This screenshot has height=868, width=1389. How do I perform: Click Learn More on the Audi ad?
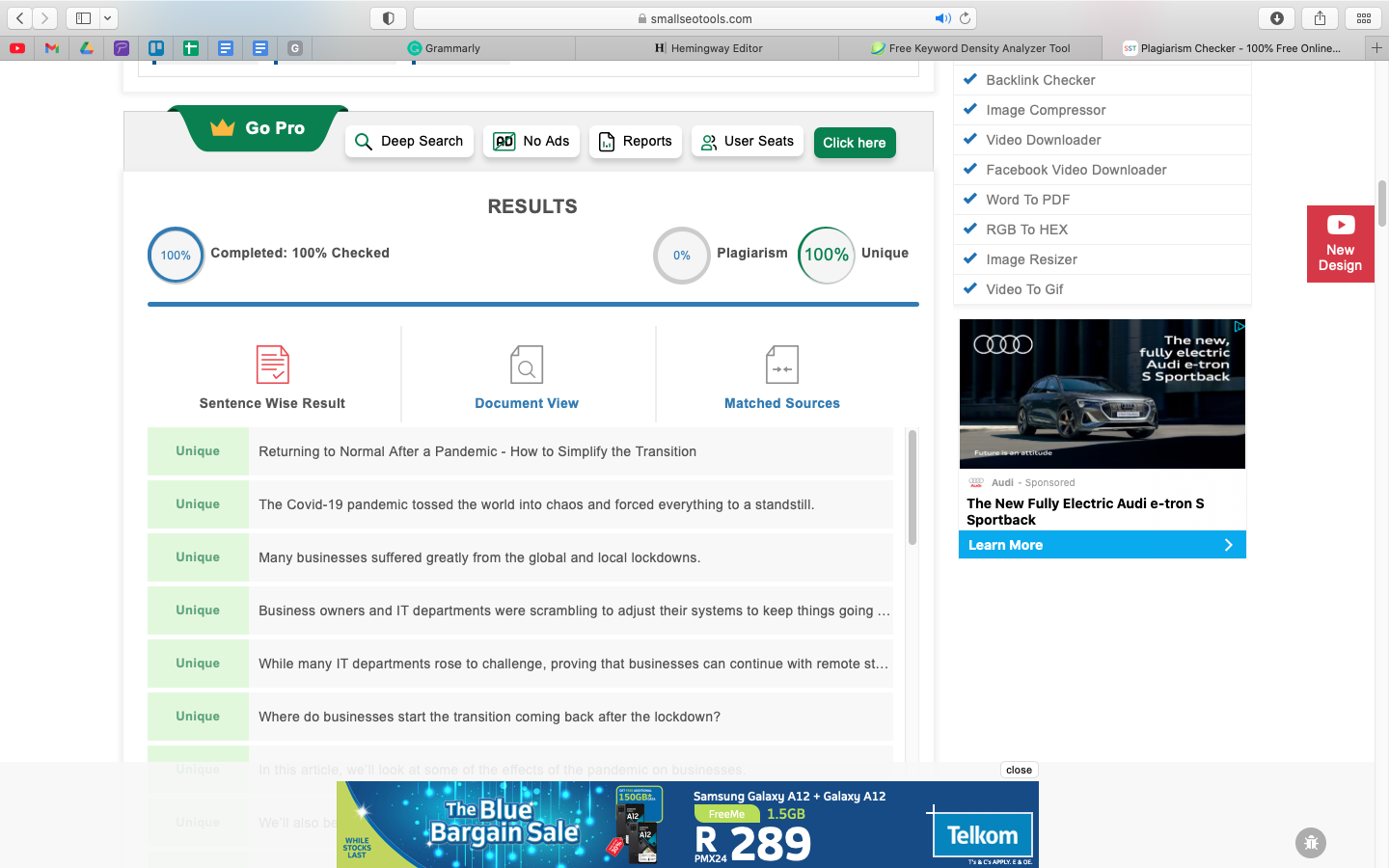1103,545
